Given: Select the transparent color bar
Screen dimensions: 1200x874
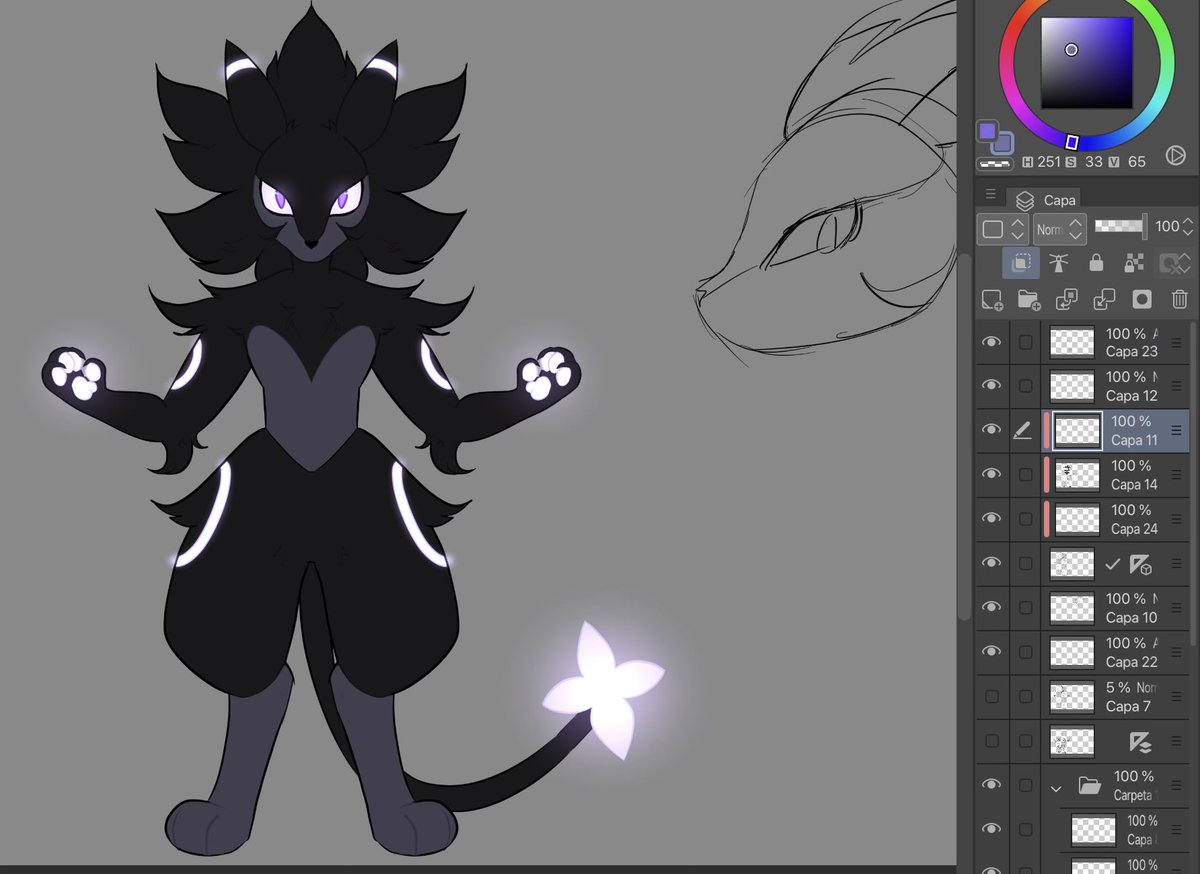Looking at the screenshot, I should [994, 163].
